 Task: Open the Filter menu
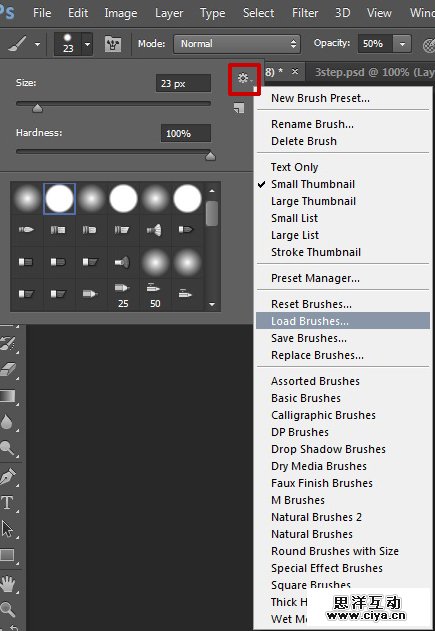(x=305, y=13)
